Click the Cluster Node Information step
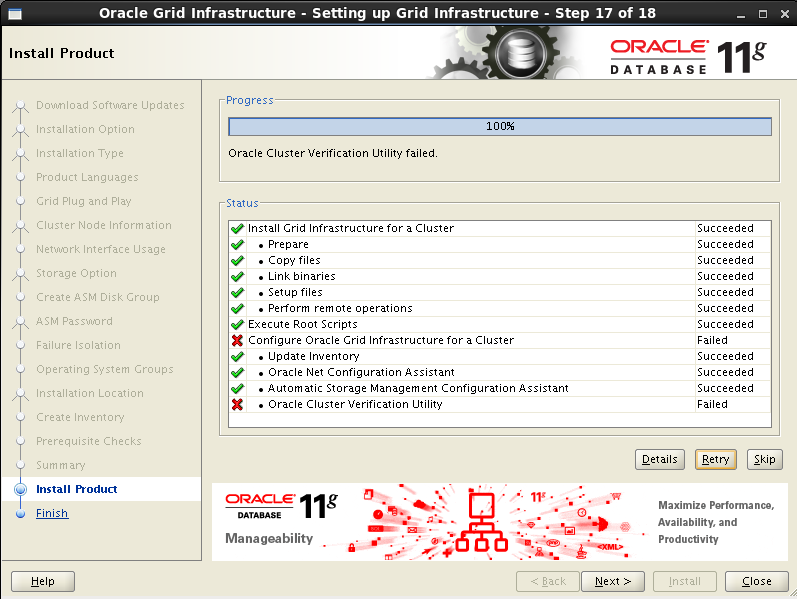The image size is (797, 599). point(104,225)
